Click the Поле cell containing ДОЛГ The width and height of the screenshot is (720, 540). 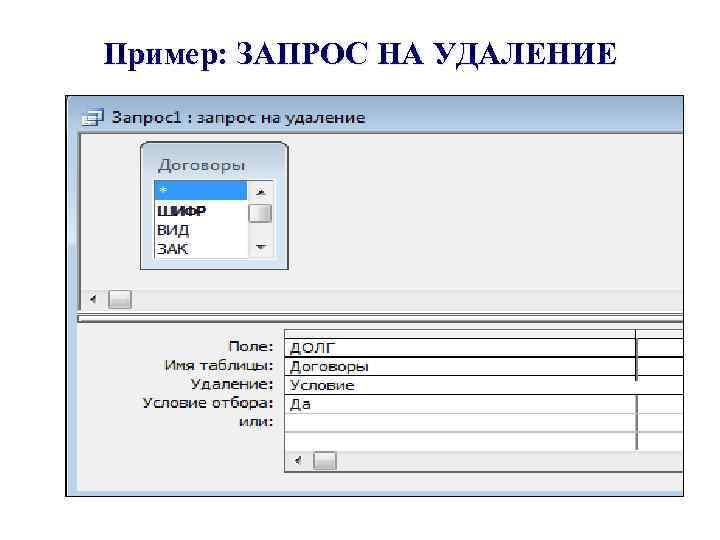460,348
